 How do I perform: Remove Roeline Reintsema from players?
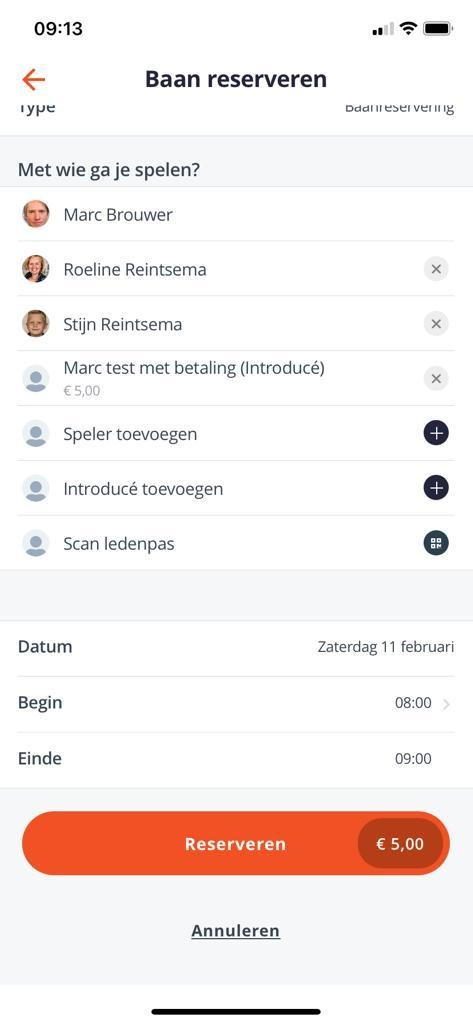click(436, 269)
